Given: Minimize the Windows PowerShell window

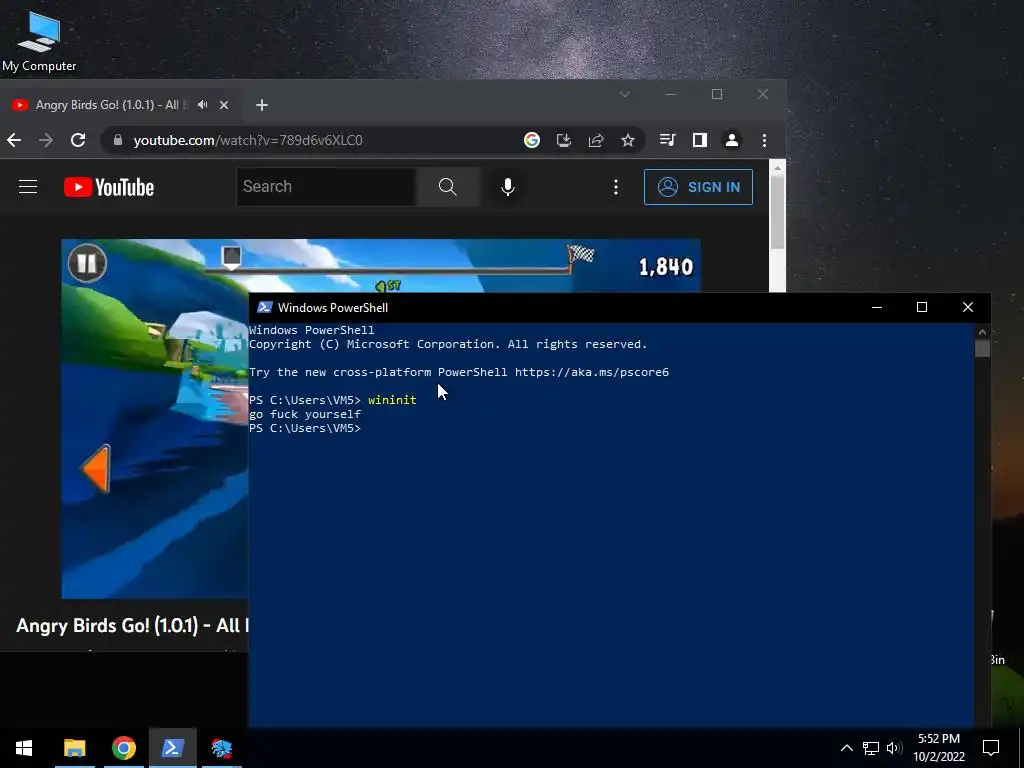Looking at the screenshot, I should (877, 307).
